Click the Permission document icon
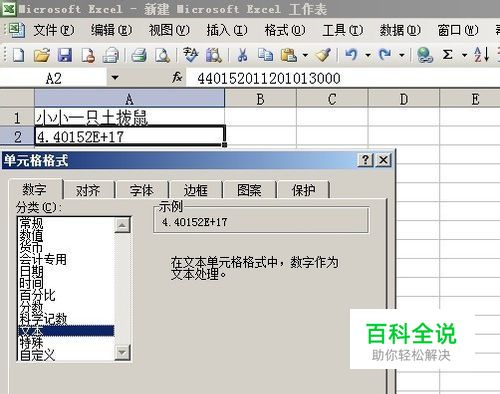This screenshot has height=394, width=500. pos(88,55)
